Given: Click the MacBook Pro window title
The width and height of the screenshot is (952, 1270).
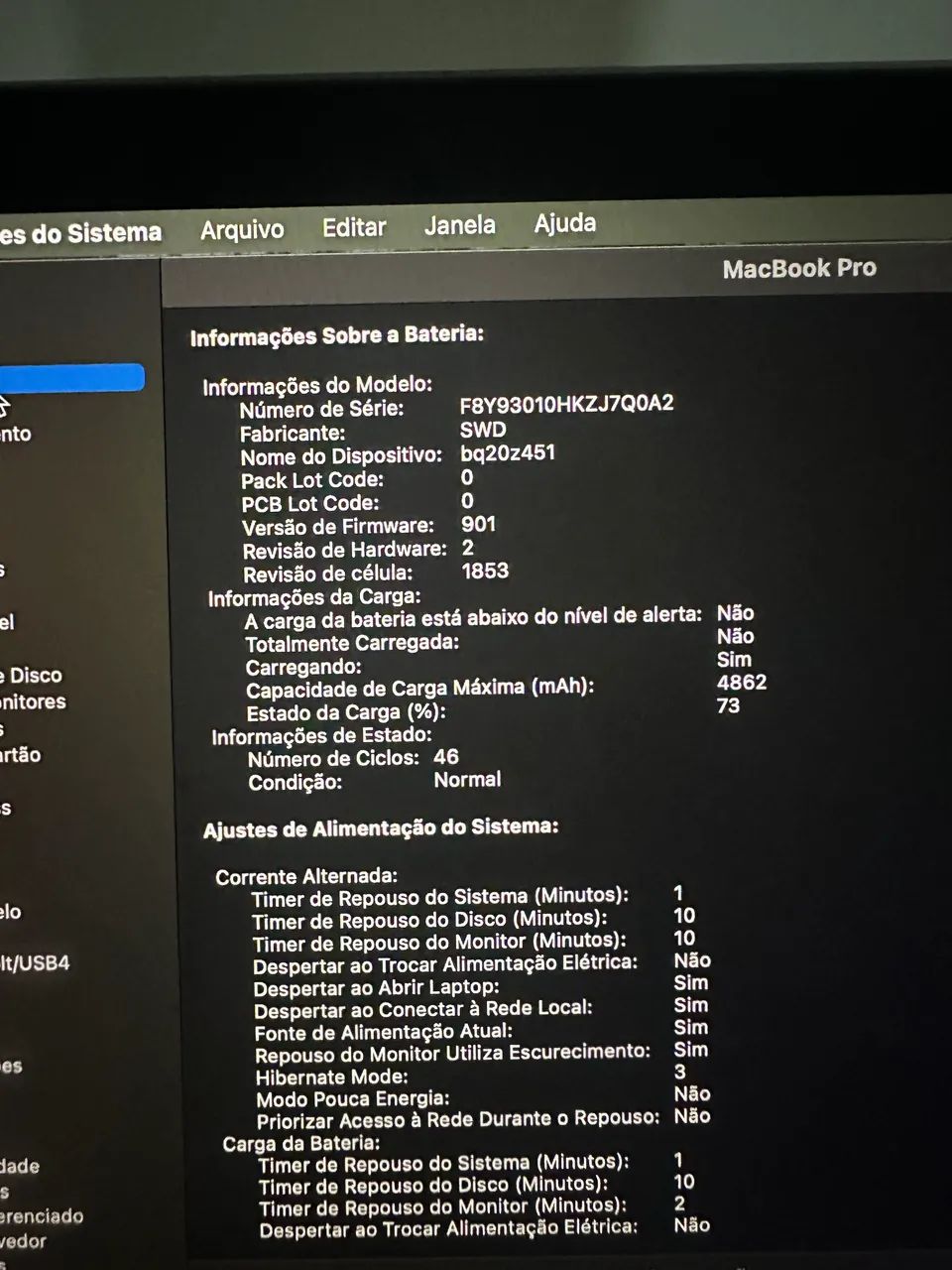Looking at the screenshot, I should (799, 269).
